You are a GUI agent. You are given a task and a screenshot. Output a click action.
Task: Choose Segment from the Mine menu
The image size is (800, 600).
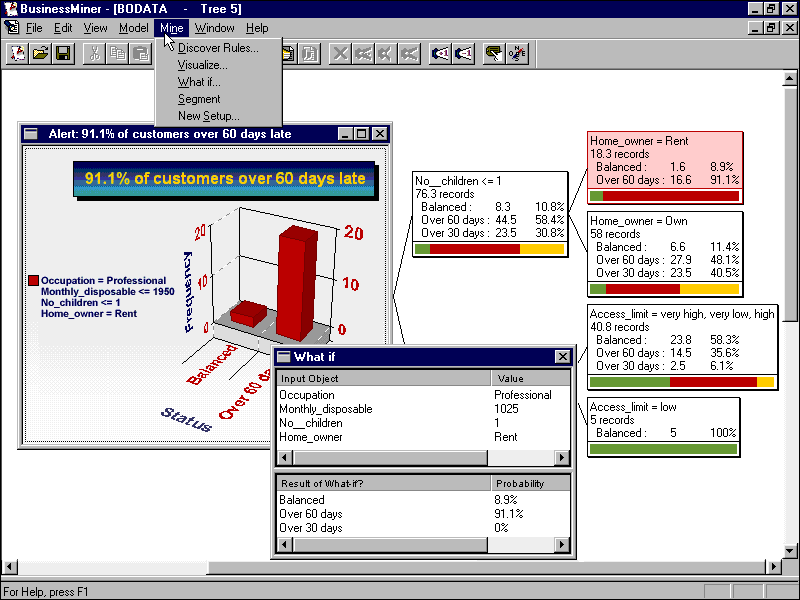click(x=218, y=99)
